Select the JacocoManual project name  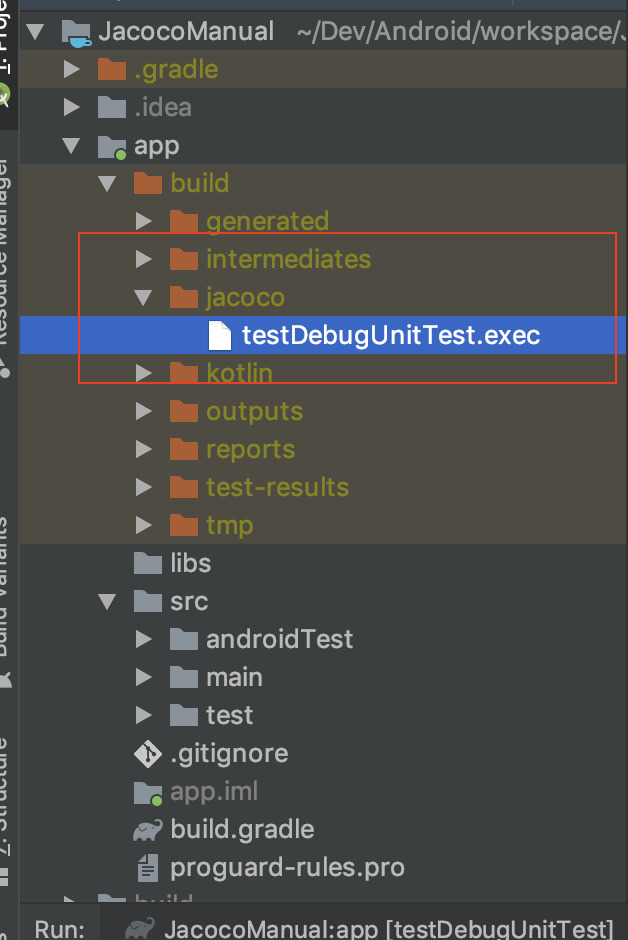(186, 31)
